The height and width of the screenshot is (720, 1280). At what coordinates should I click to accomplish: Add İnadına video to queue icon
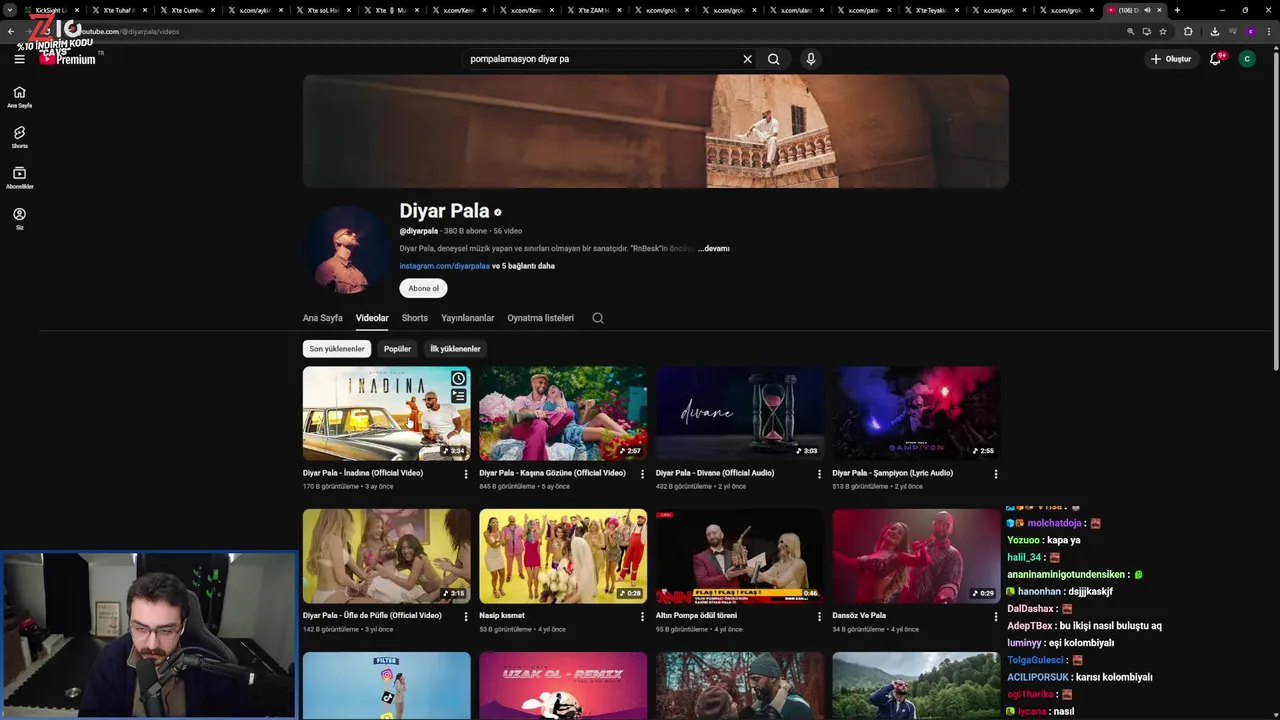pyautogui.click(x=458, y=396)
